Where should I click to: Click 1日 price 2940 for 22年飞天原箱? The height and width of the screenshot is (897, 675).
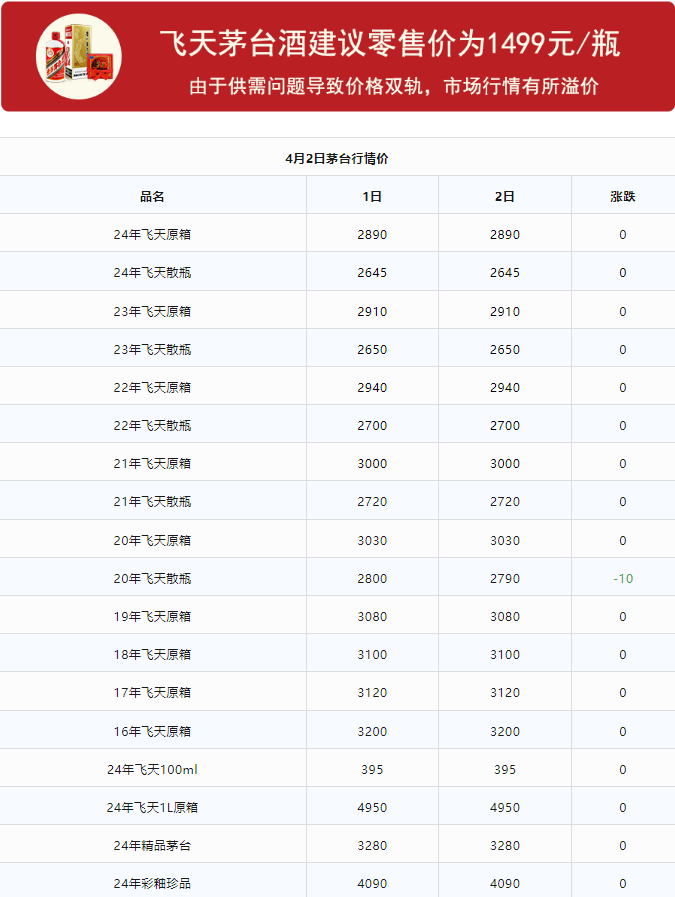coord(372,387)
